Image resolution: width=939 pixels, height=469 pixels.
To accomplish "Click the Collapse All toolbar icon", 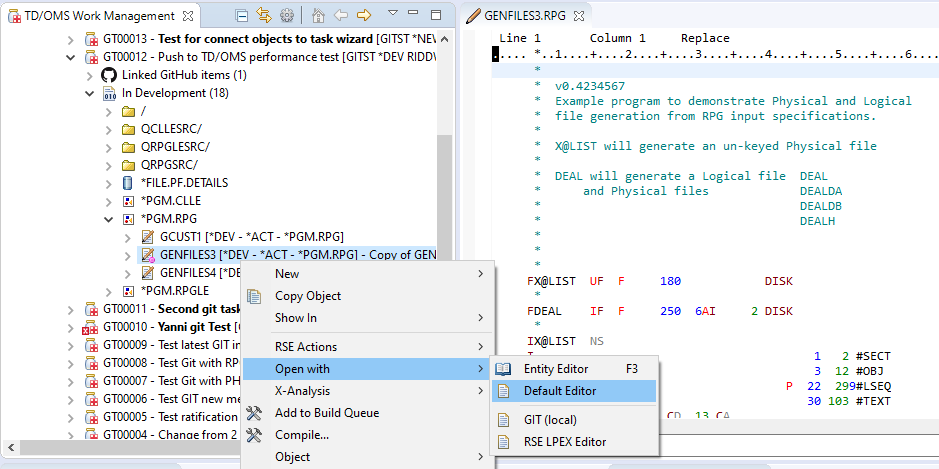I will (x=242, y=16).
